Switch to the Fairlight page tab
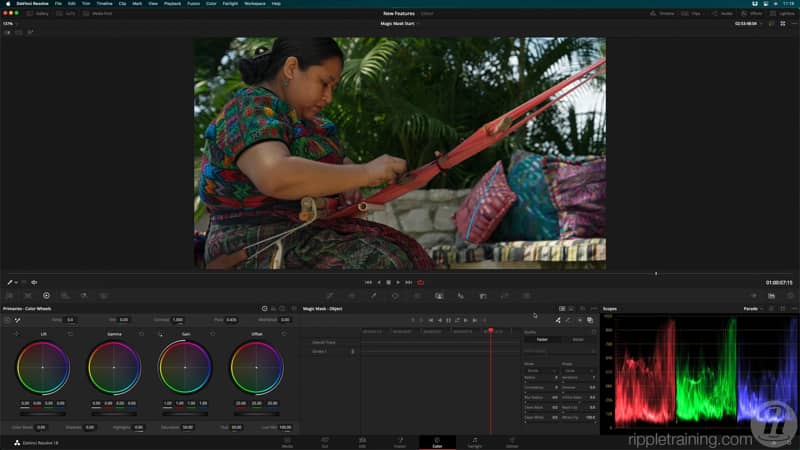800x450 pixels. [x=474, y=441]
